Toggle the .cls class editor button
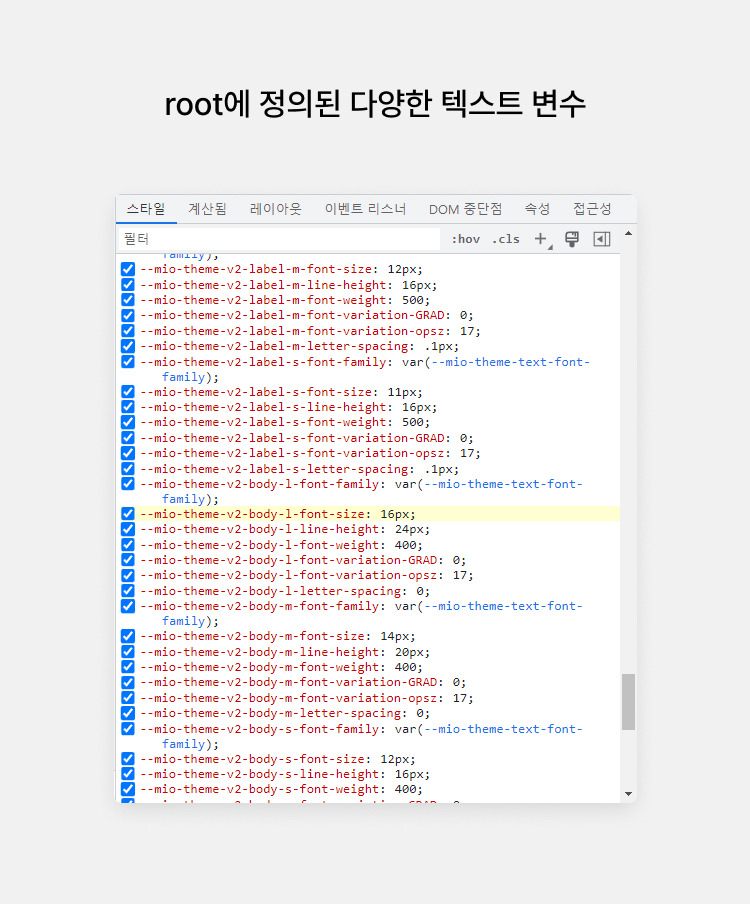The height and width of the screenshot is (904, 750). tap(506, 239)
